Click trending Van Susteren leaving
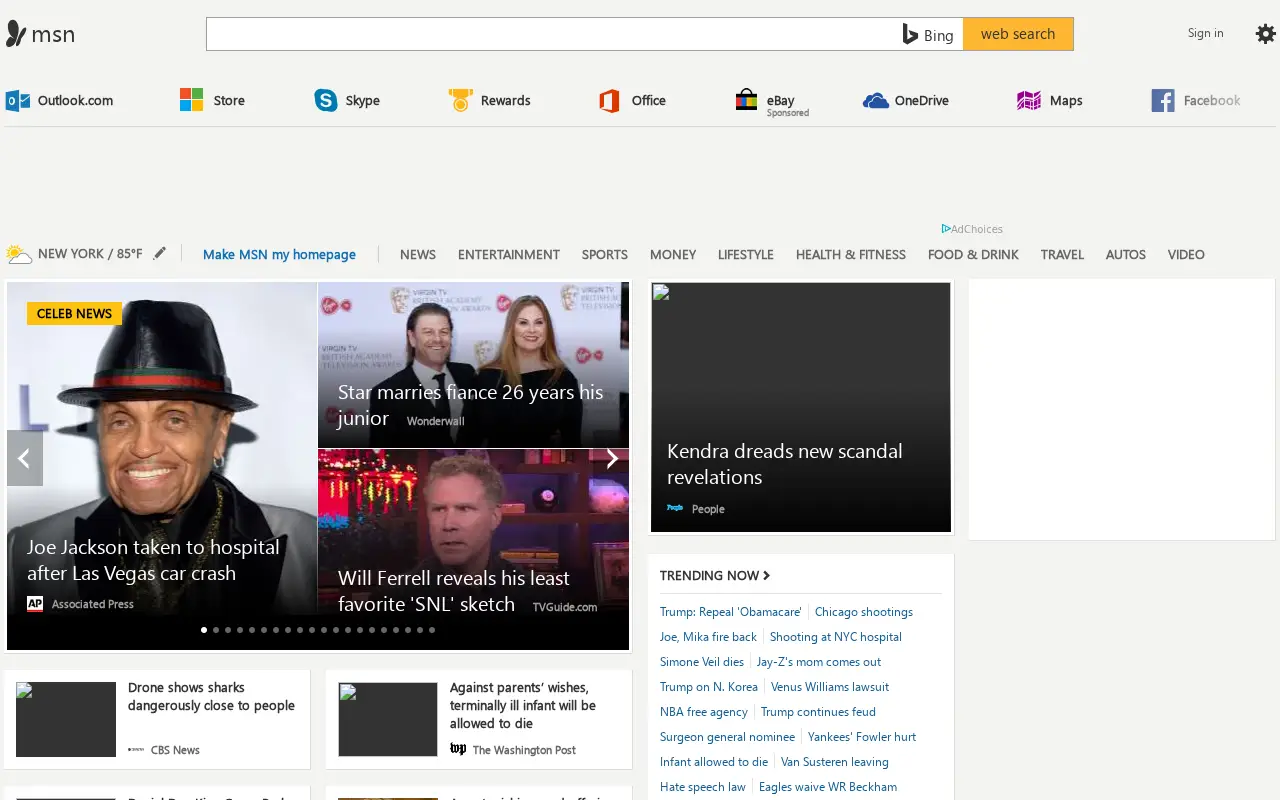The height and width of the screenshot is (800, 1280). [x=835, y=761]
